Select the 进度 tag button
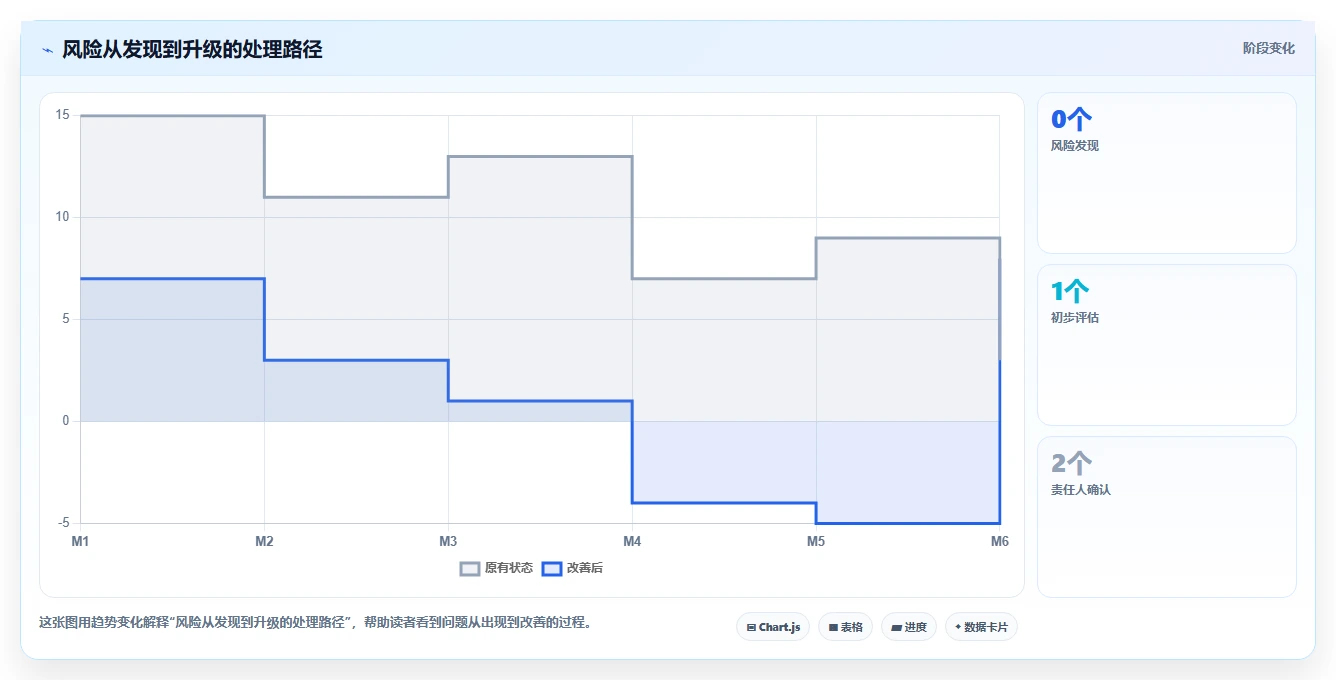Viewport: 1336px width, 680px height. coord(908,627)
